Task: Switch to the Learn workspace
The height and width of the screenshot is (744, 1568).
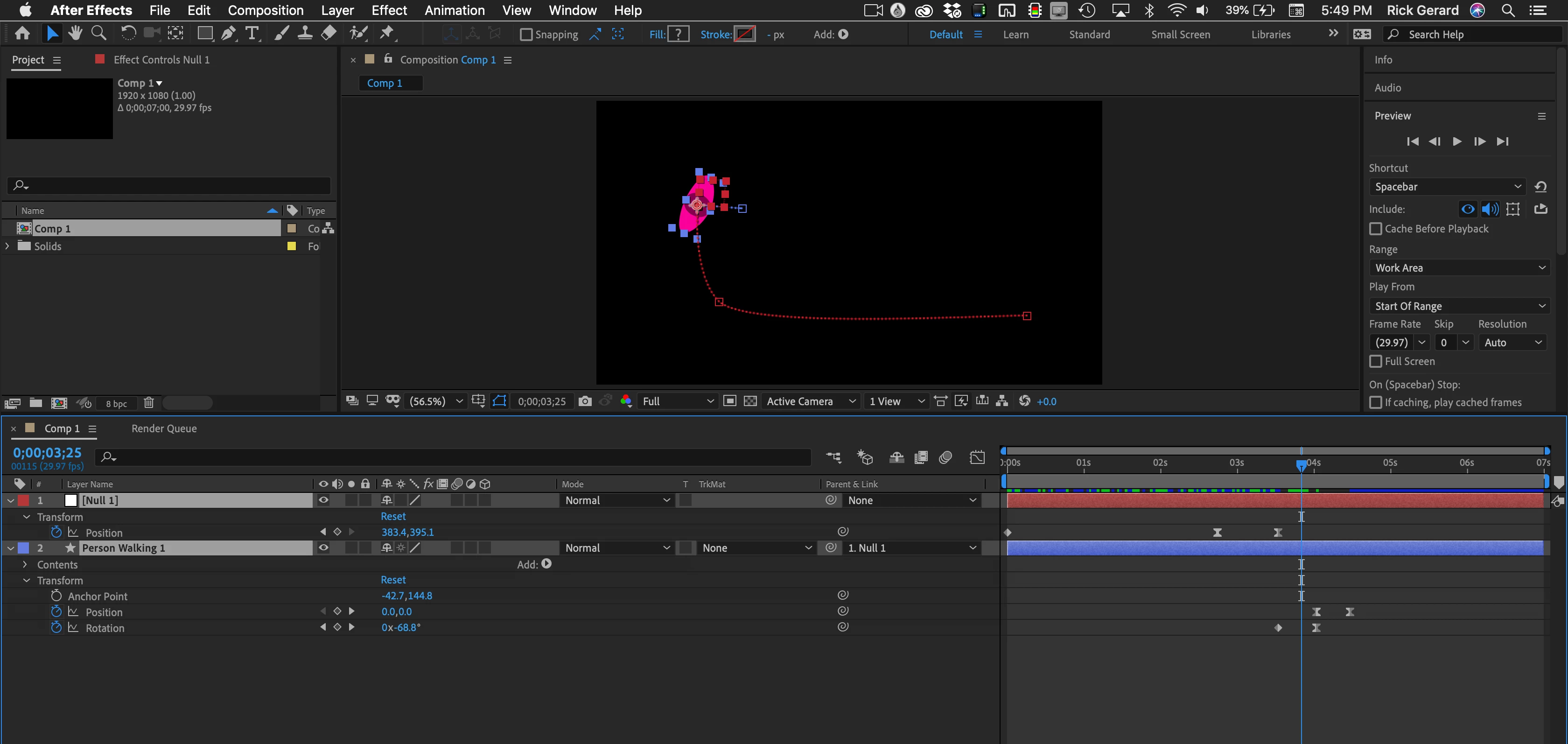Action: (1015, 35)
